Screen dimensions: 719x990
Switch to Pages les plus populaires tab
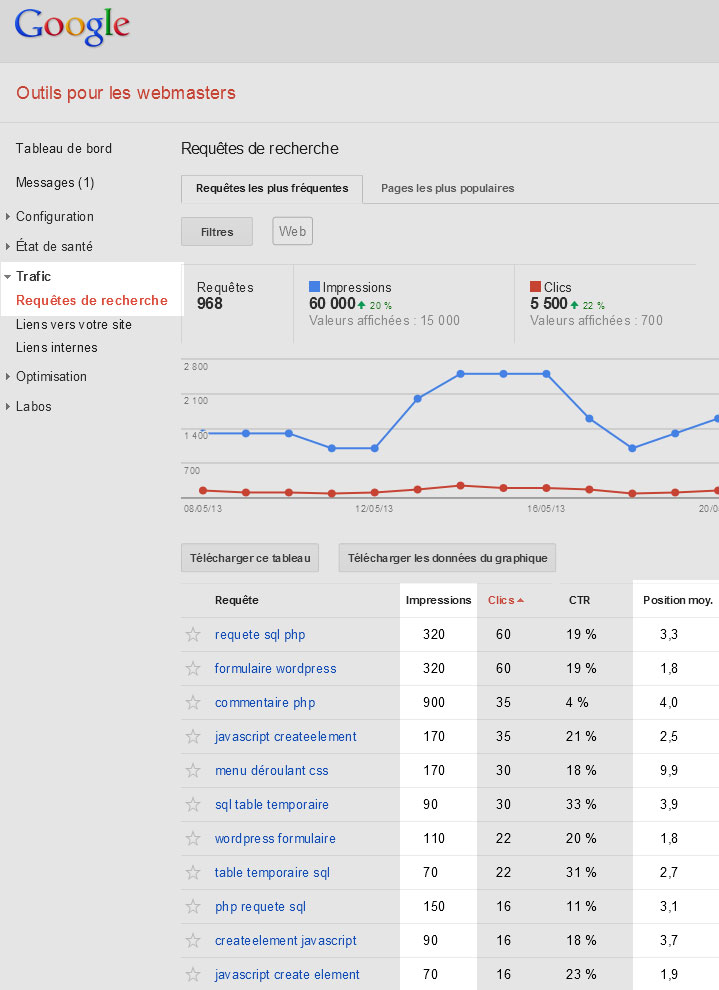coord(448,189)
